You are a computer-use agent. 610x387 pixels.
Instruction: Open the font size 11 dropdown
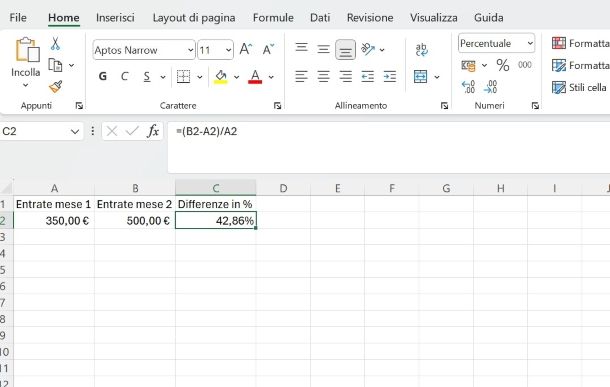(x=228, y=50)
